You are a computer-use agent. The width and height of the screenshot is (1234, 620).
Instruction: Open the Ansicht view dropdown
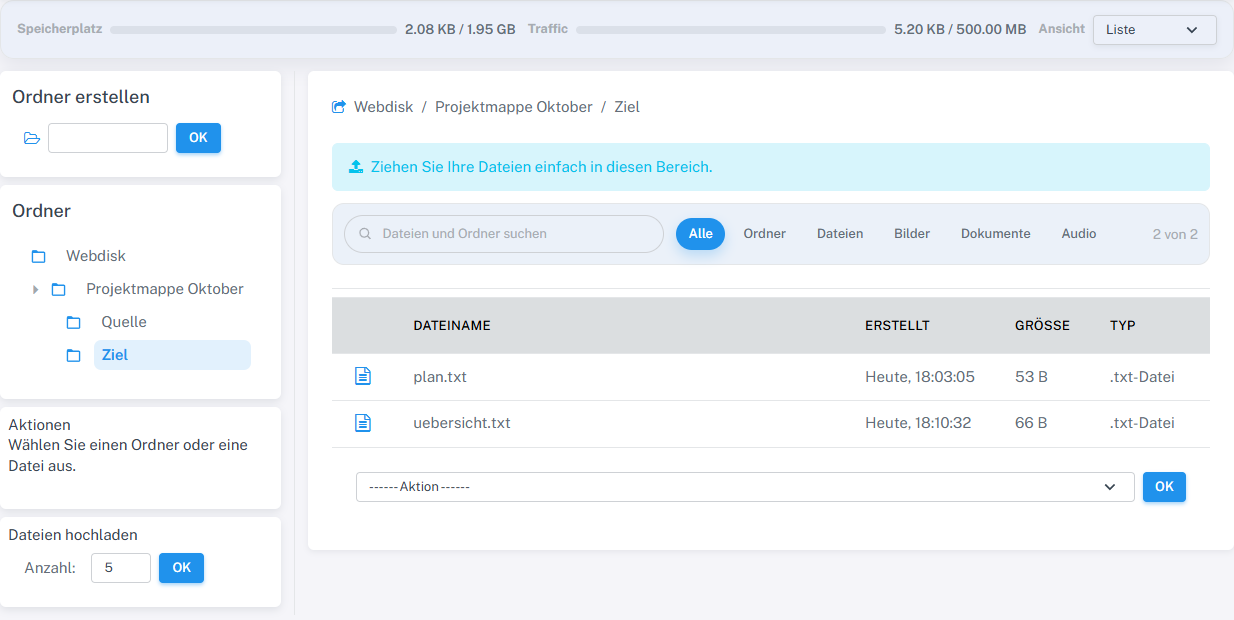click(1154, 30)
